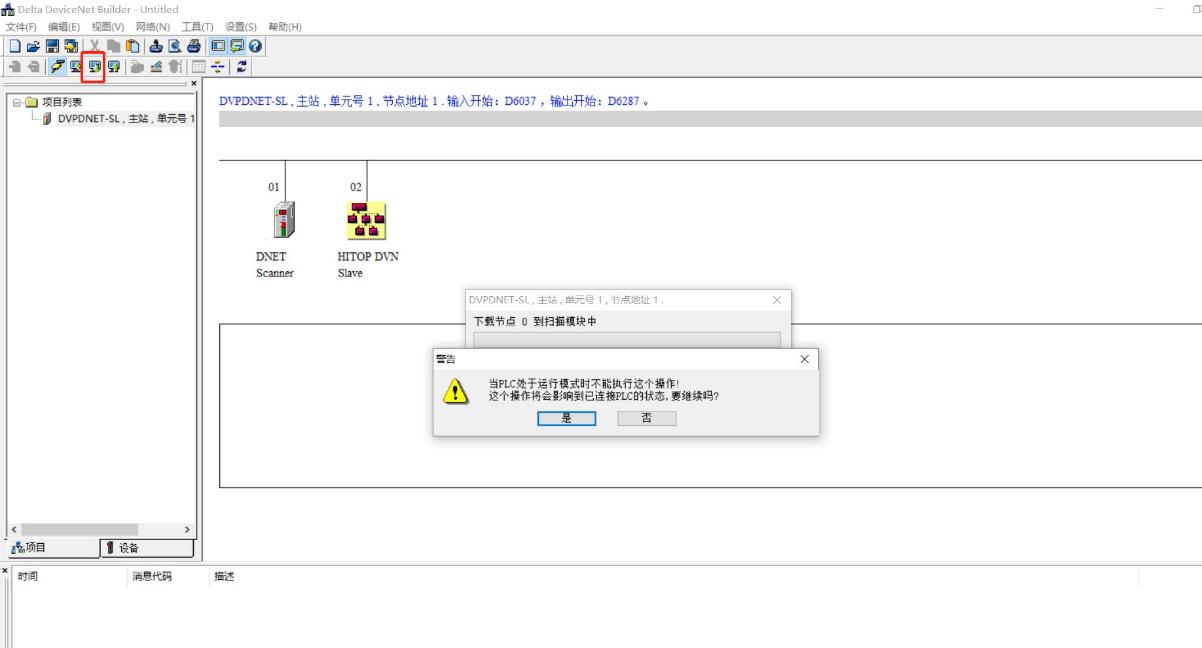
Task: Open the 帮助(H) menu
Action: tap(285, 26)
